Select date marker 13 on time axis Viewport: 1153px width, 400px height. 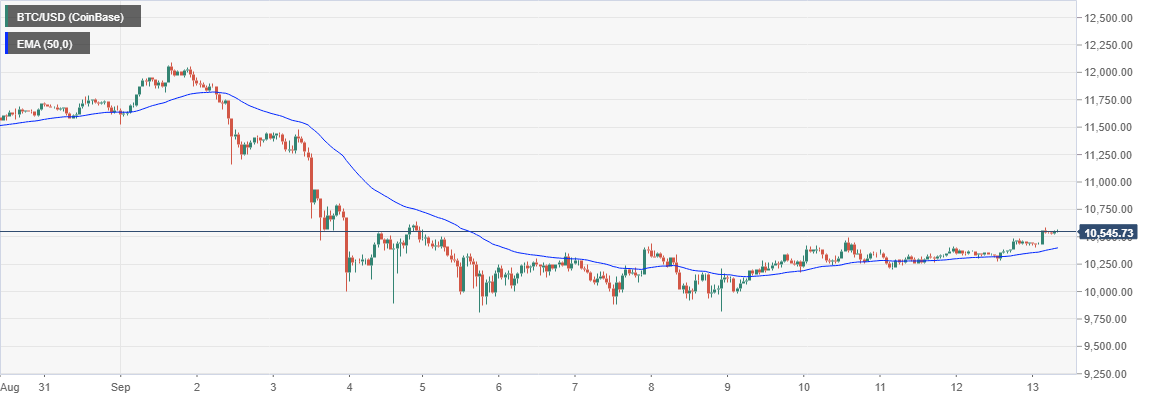coord(1029,386)
